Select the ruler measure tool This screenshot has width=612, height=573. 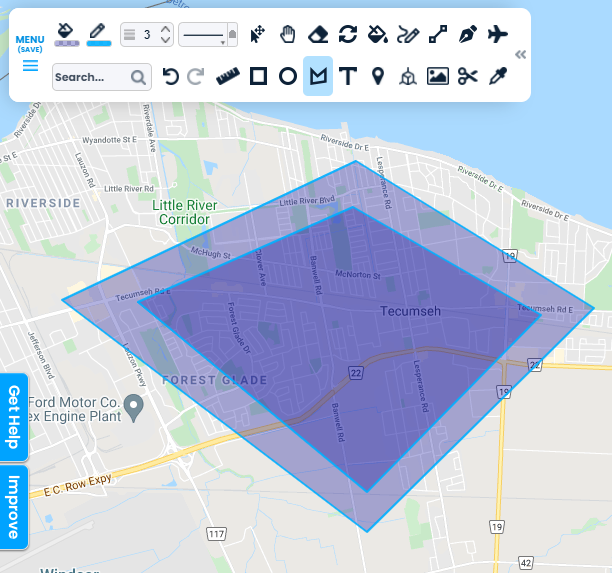click(228, 76)
